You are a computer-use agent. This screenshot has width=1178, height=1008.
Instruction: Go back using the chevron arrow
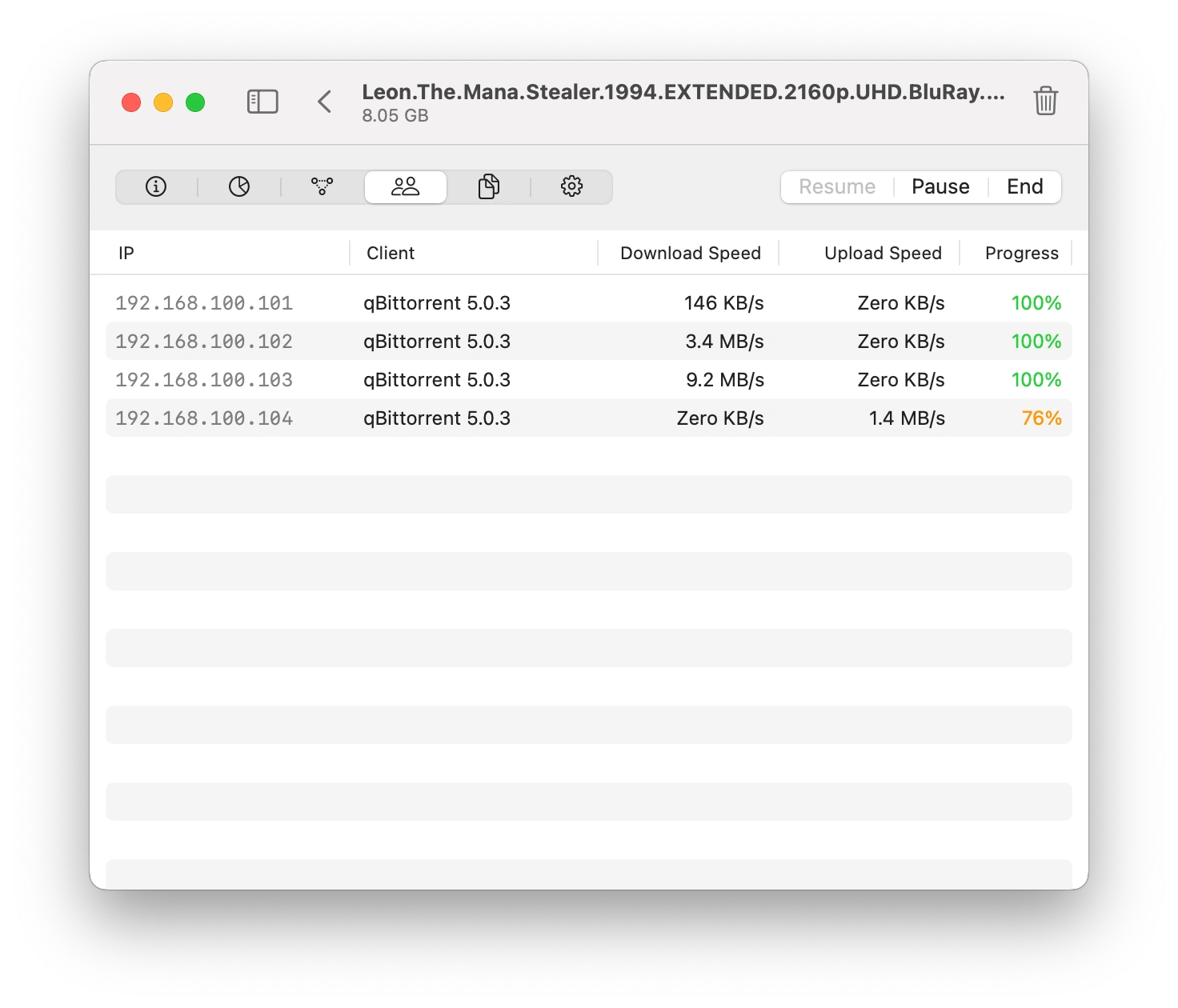324,102
